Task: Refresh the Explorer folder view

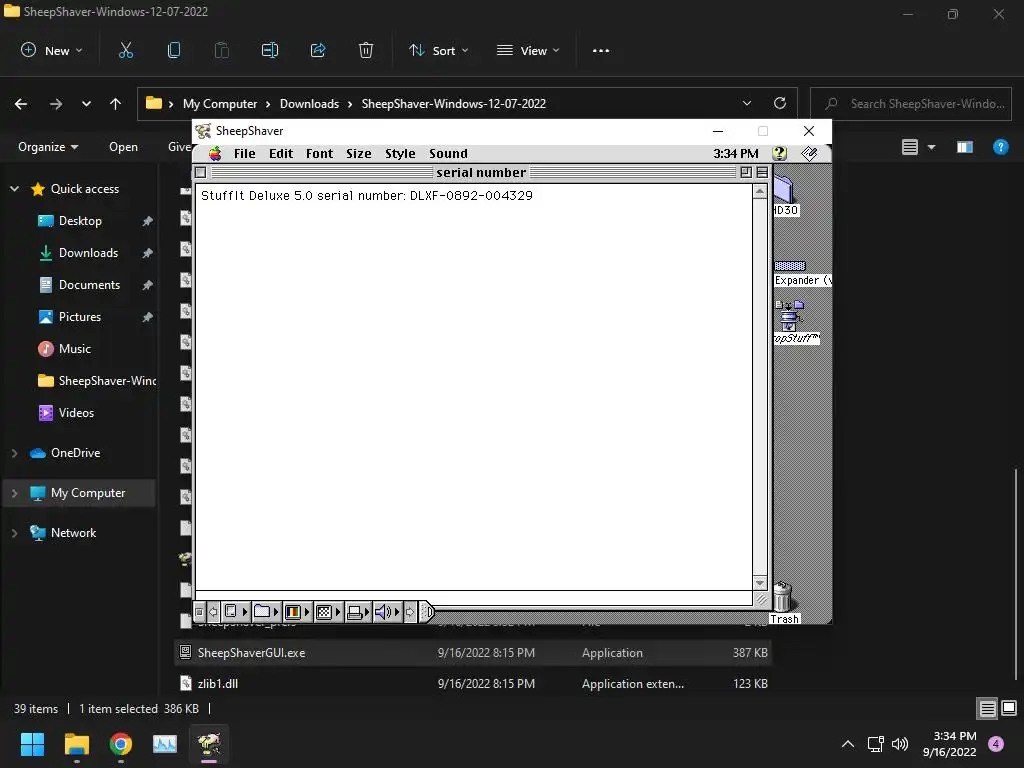Action: point(779,103)
